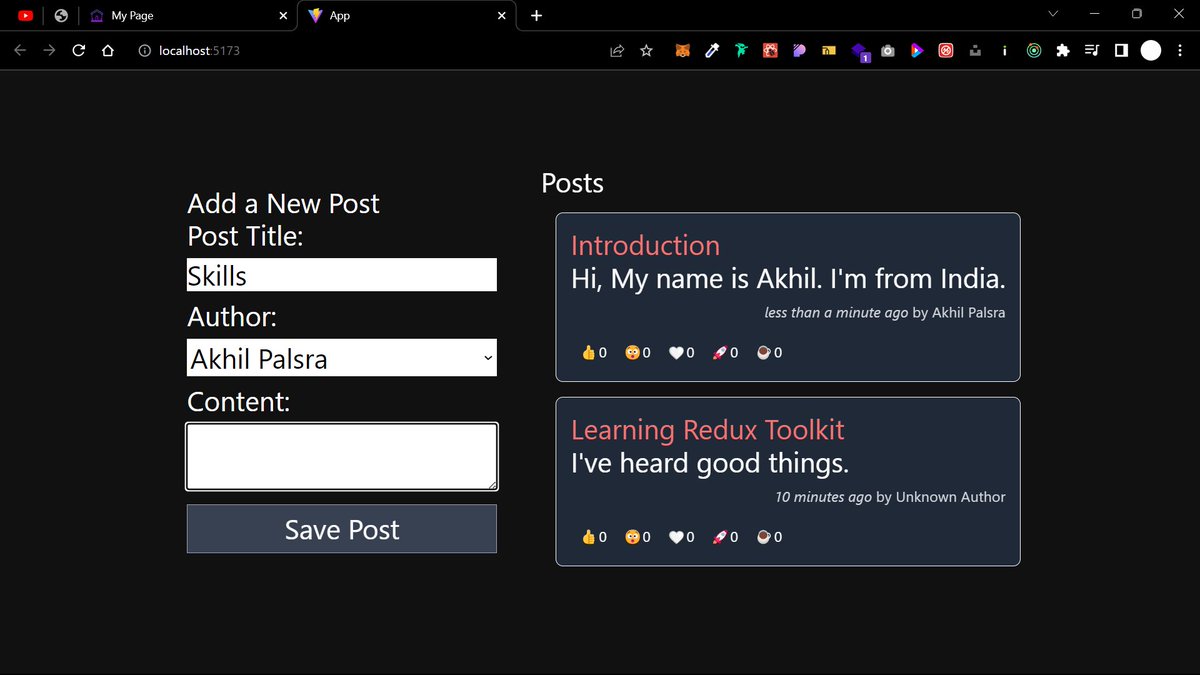Click the thumbs up reaction on Introduction post
Viewport: 1200px width, 675px height.
(592, 352)
